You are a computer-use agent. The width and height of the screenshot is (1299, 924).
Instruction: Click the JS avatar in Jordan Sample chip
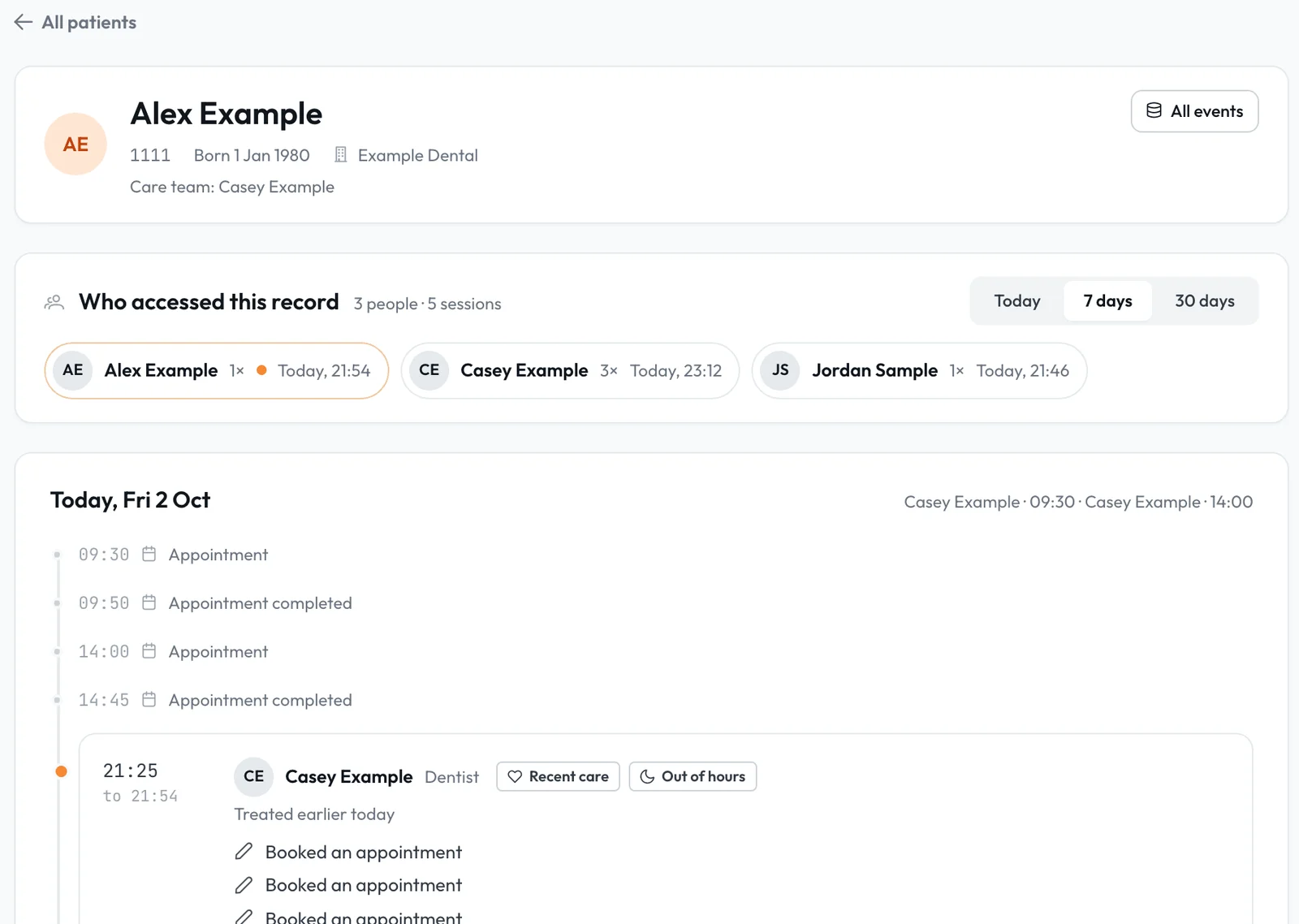coord(780,370)
